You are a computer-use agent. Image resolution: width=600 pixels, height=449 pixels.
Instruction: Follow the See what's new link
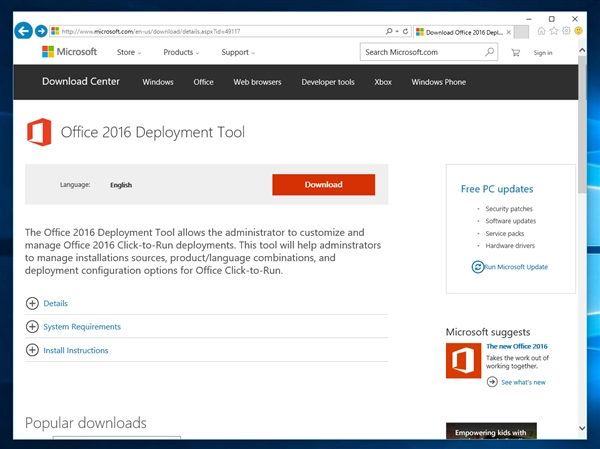point(523,382)
